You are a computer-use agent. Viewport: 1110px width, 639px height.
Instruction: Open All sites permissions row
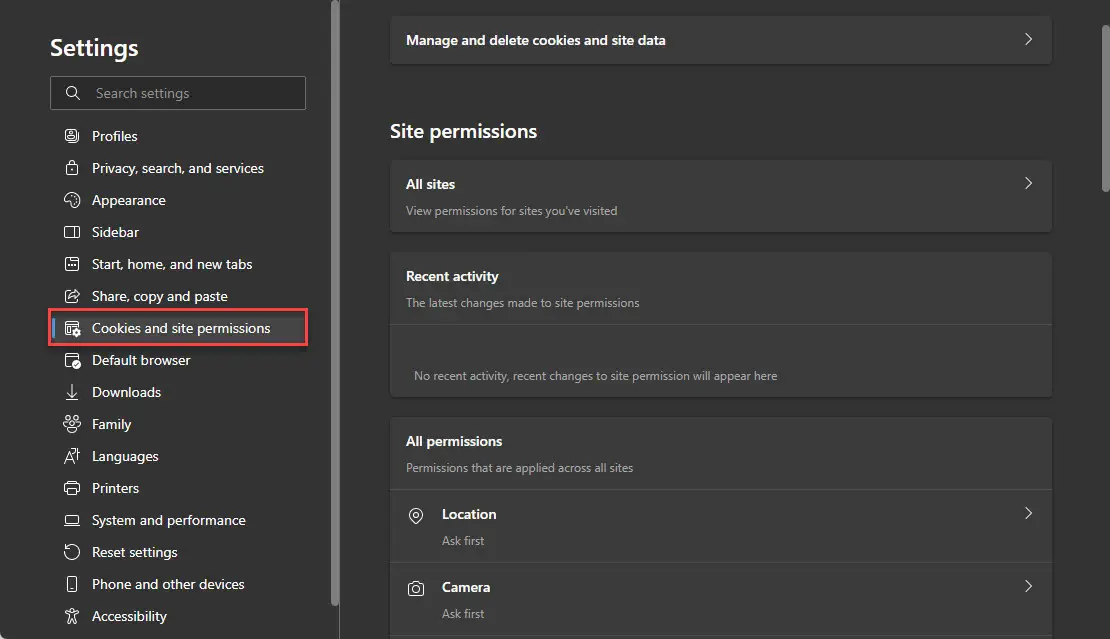tap(721, 196)
